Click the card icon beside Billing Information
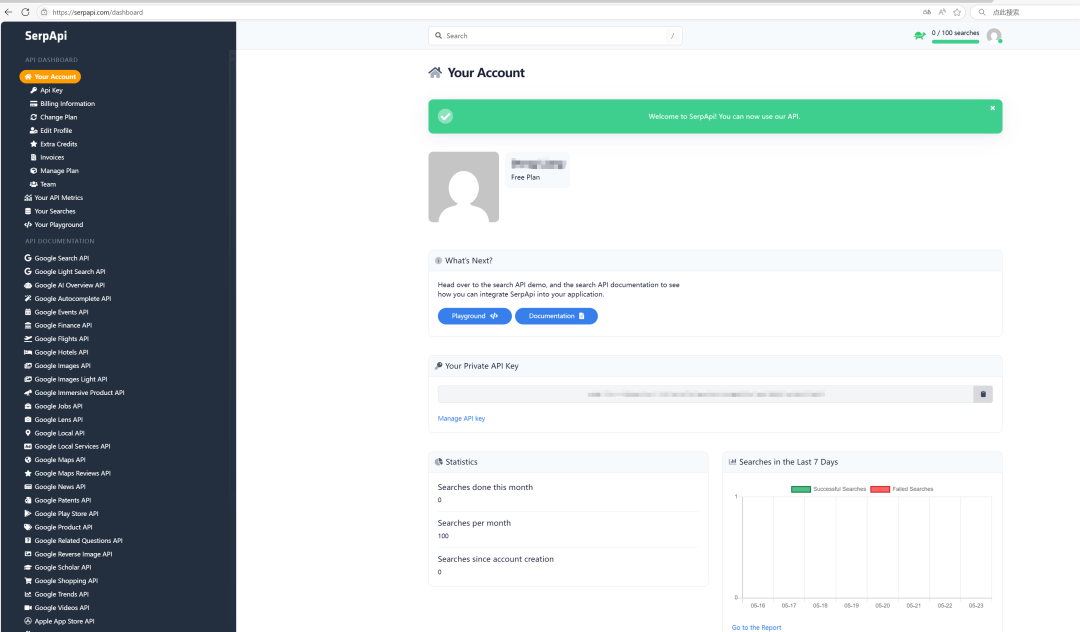This screenshot has width=1080, height=632. click(33, 104)
